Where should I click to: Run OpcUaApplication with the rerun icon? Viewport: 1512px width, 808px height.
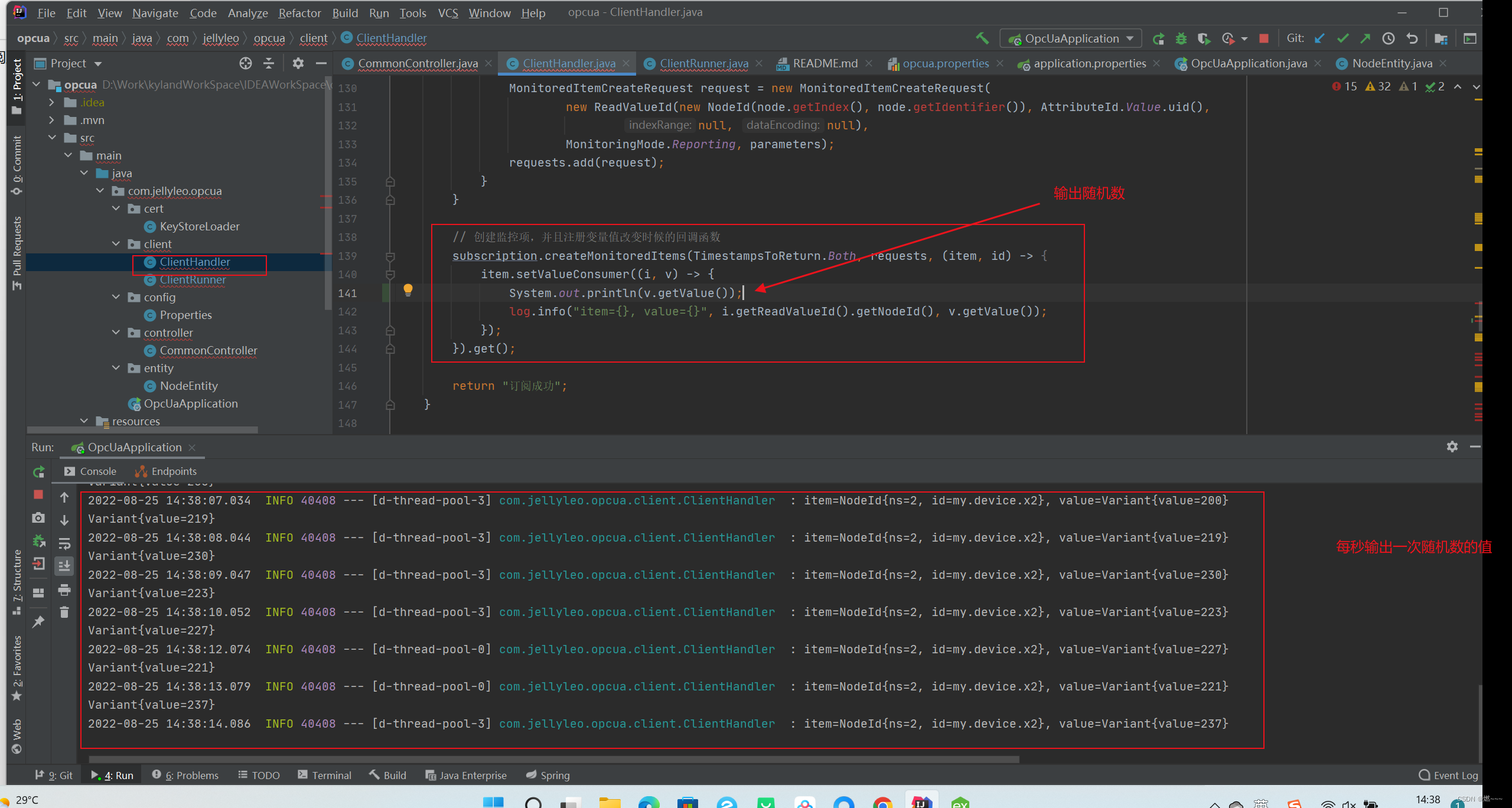tap(1158, 38)
